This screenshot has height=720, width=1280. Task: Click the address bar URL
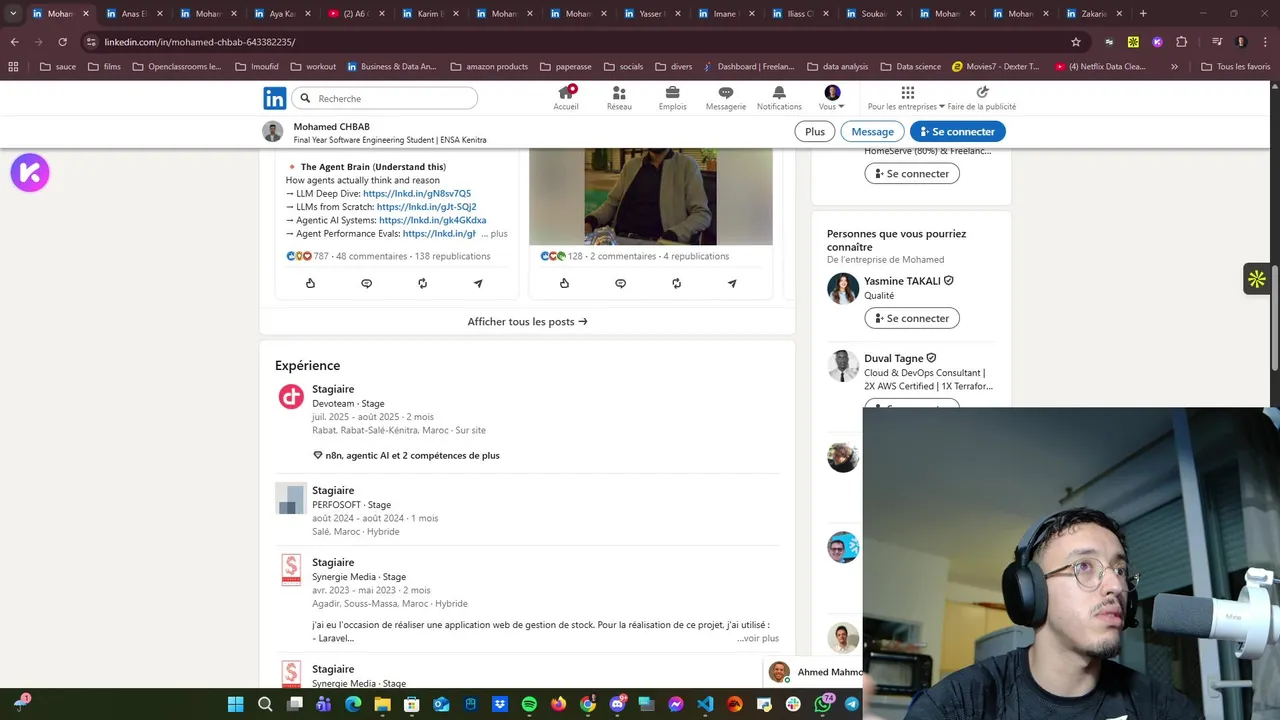coord(200,42)
